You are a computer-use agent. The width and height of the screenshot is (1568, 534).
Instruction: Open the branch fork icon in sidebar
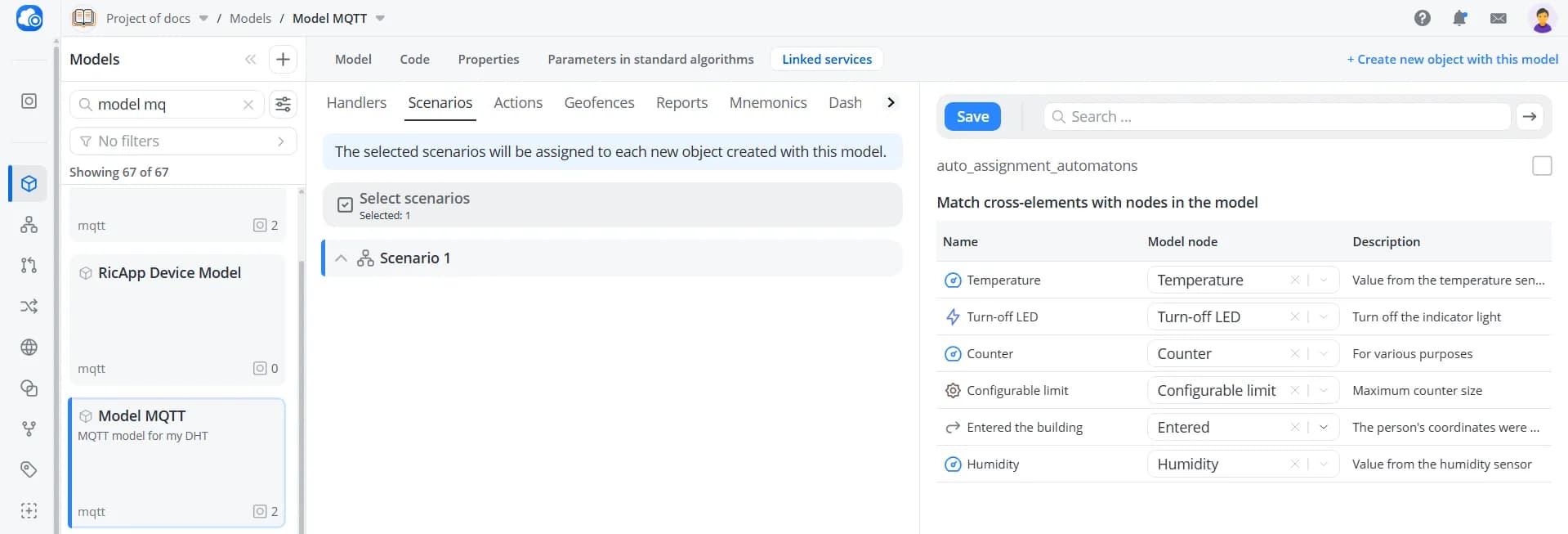click(x=29, y=429)
